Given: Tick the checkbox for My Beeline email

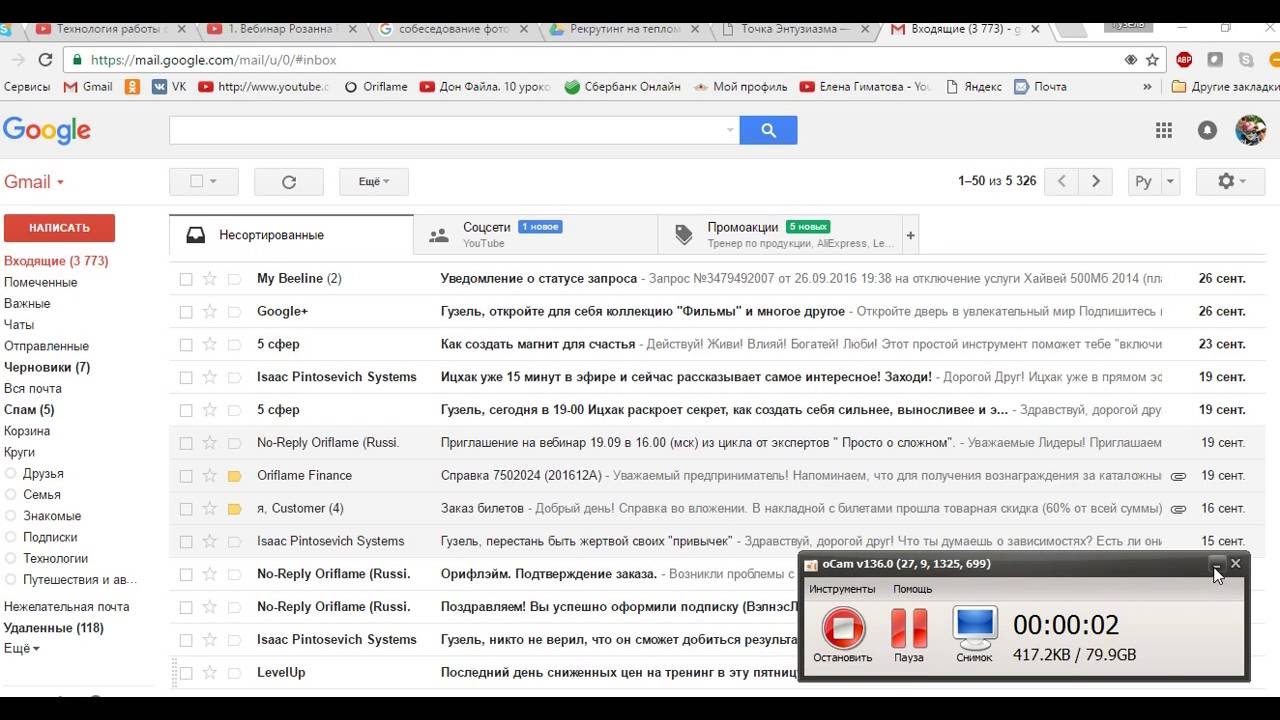Looking at the screenshot, I should 185,279.
